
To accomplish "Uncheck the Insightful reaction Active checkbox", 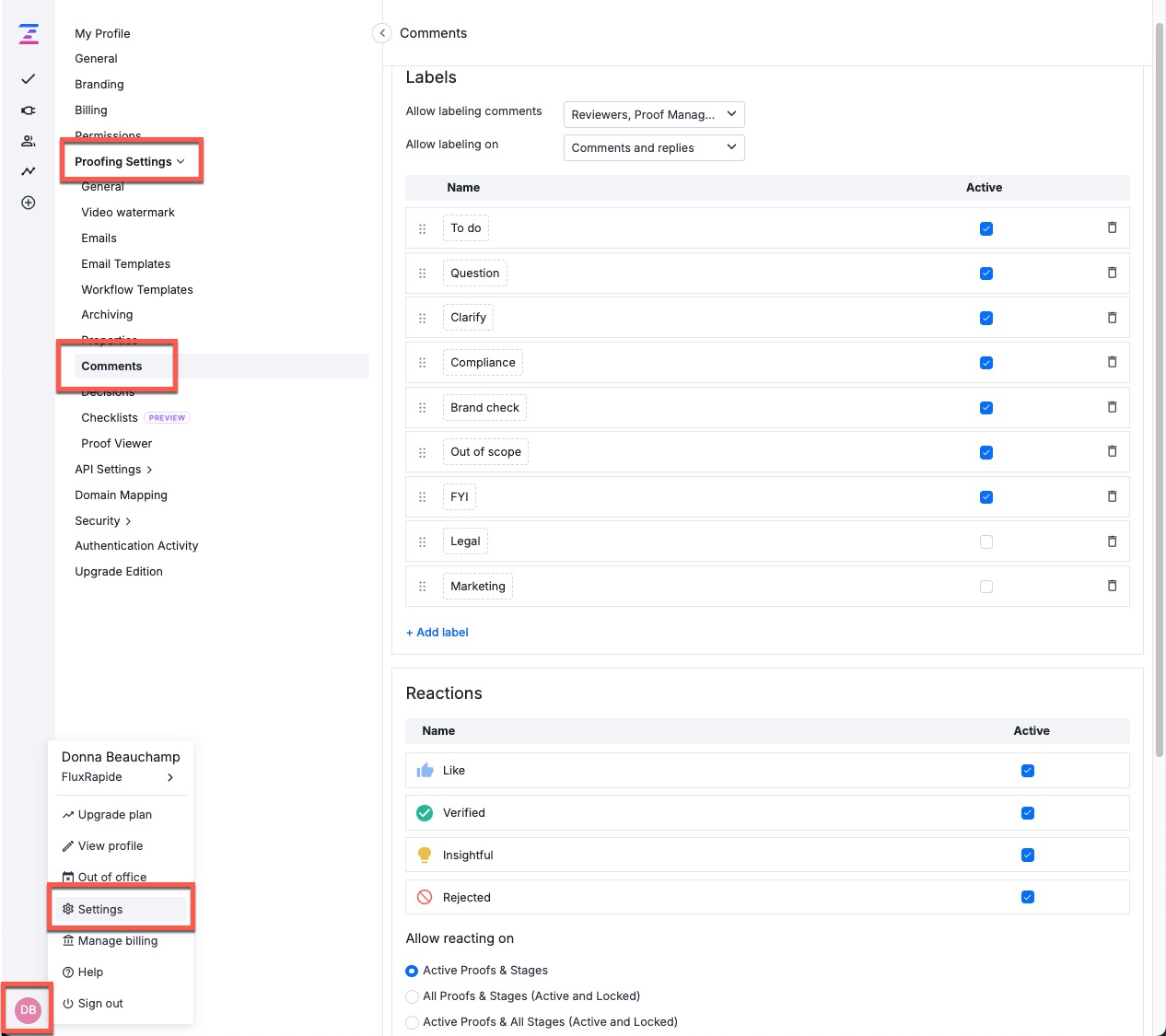I will 1028,856.
